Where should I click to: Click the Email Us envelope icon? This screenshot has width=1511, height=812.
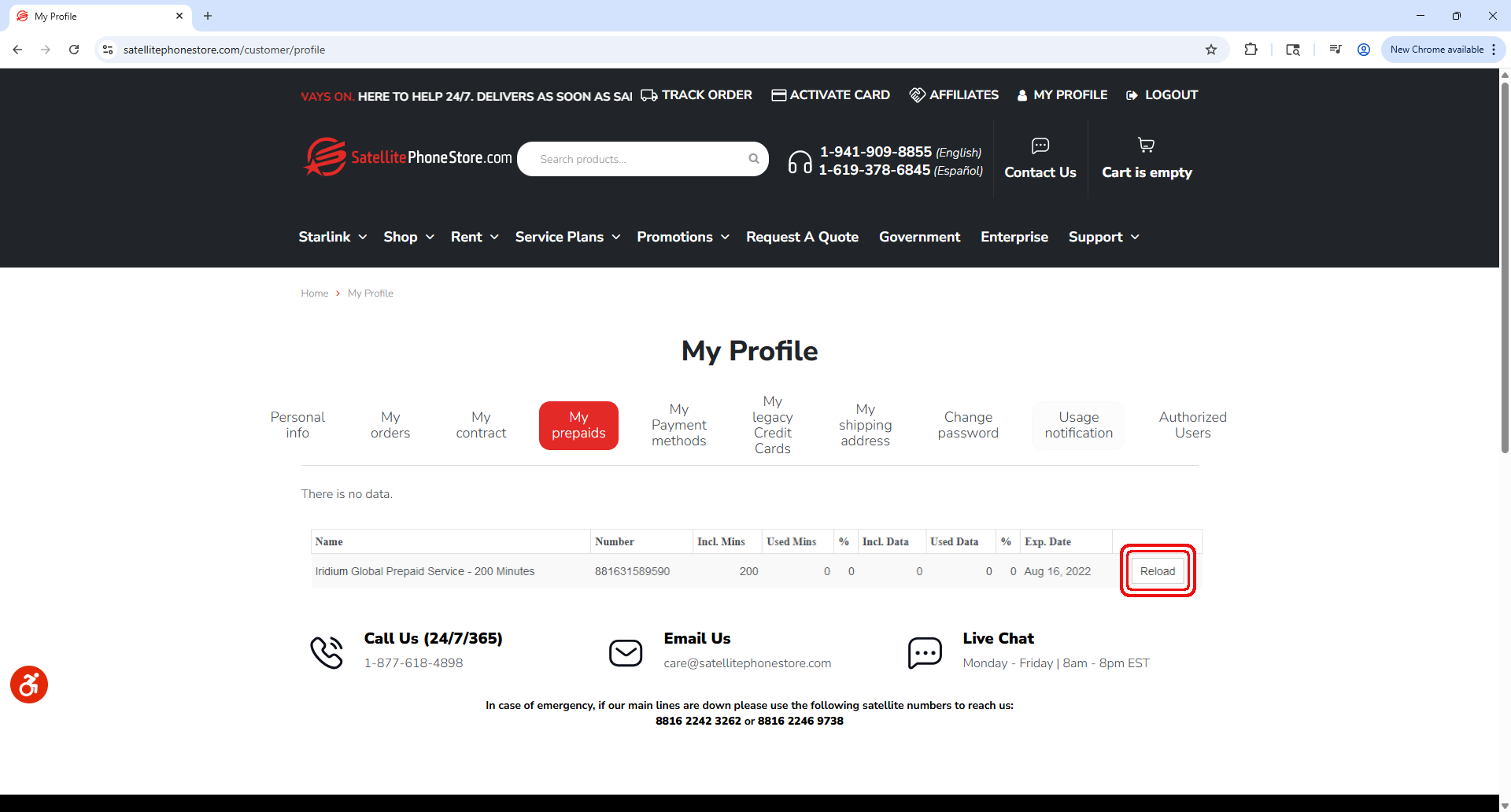click(626, 653)
